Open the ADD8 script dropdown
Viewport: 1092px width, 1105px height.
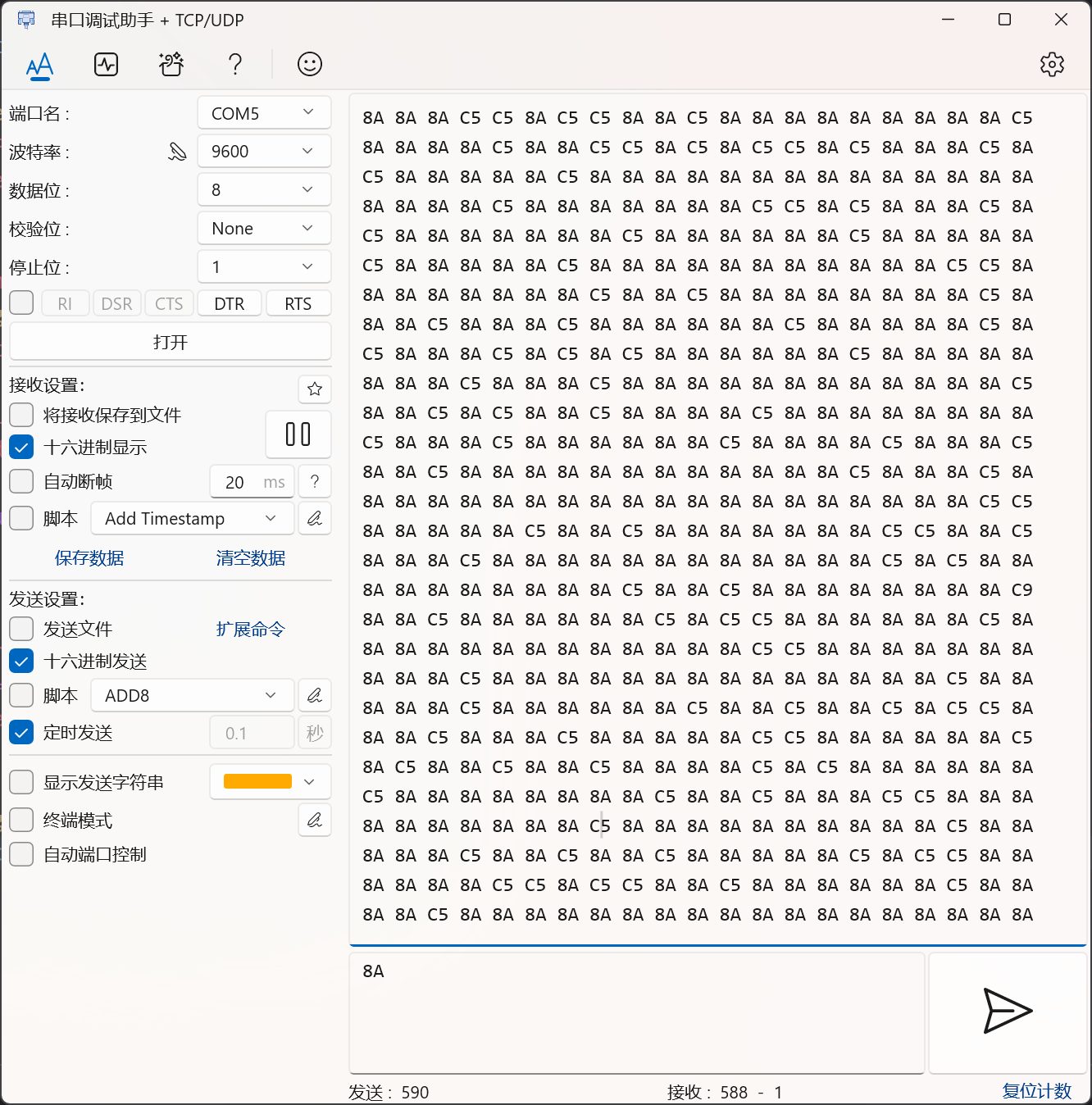point(192,694)
